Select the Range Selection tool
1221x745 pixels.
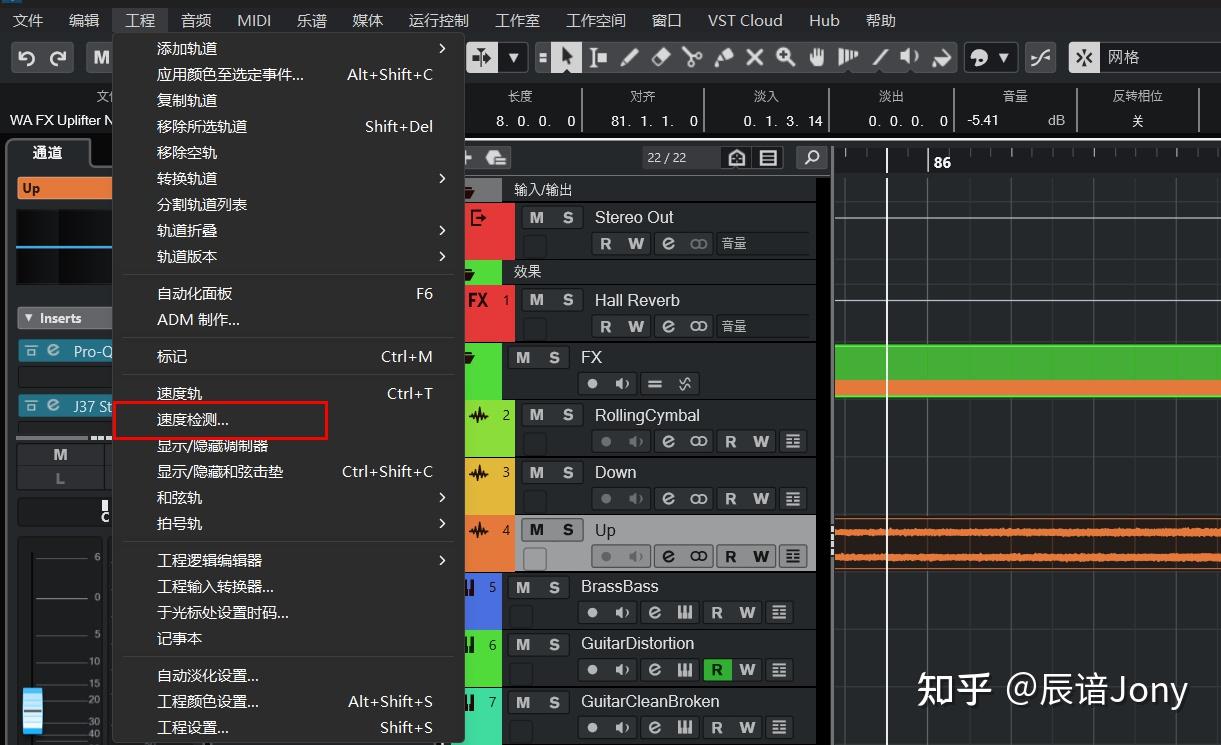(598, 57)
